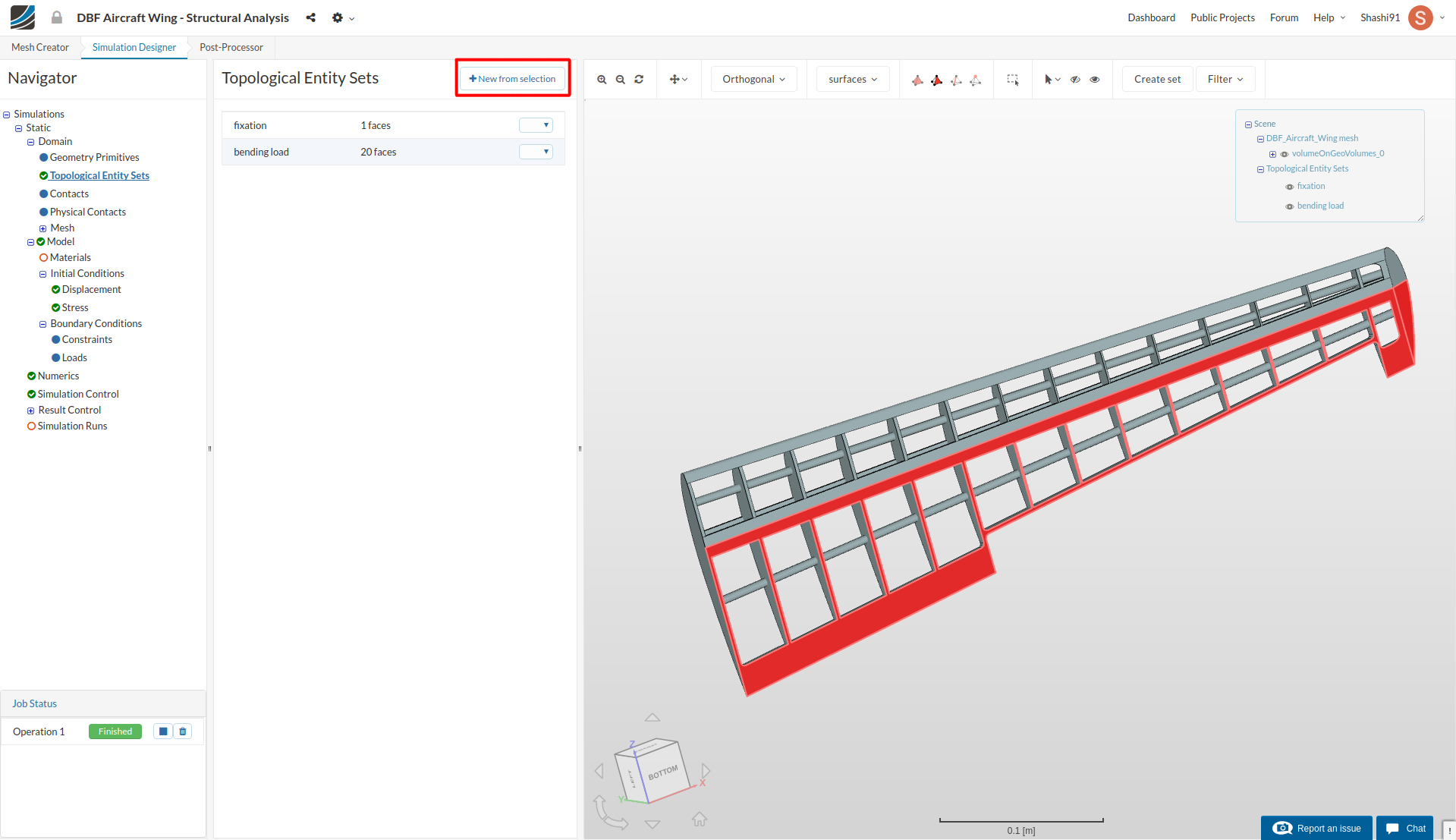Open project settings gear menu
This screenshot has width=1456, height=840.
343,17
